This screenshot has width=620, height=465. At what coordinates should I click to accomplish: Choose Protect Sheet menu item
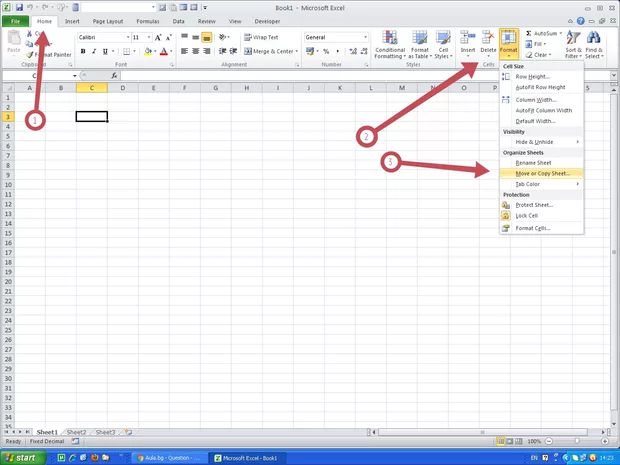click(x=542, y=205)
